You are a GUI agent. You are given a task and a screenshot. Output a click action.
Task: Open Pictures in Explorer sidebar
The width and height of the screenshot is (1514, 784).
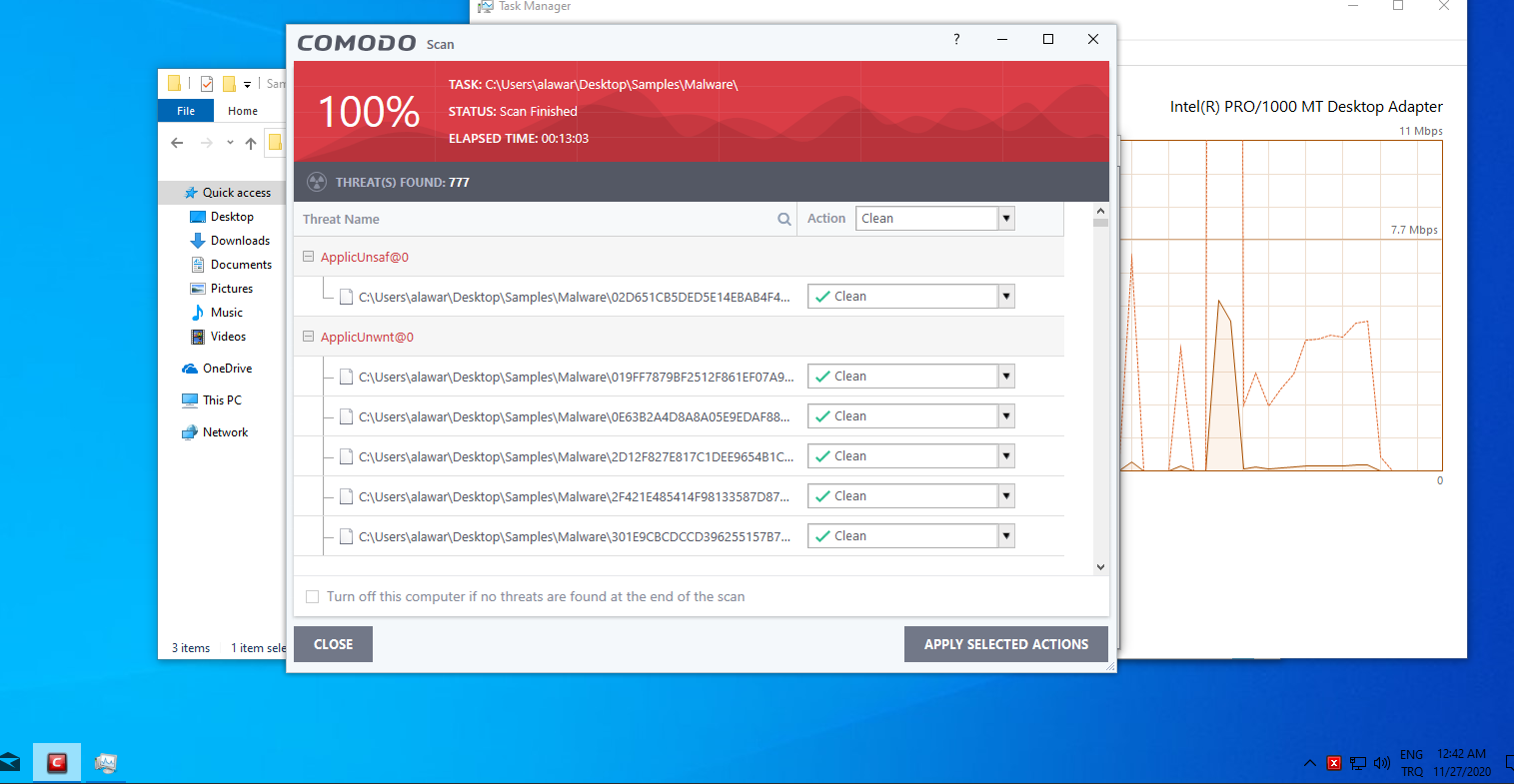[x=232, y=289]
